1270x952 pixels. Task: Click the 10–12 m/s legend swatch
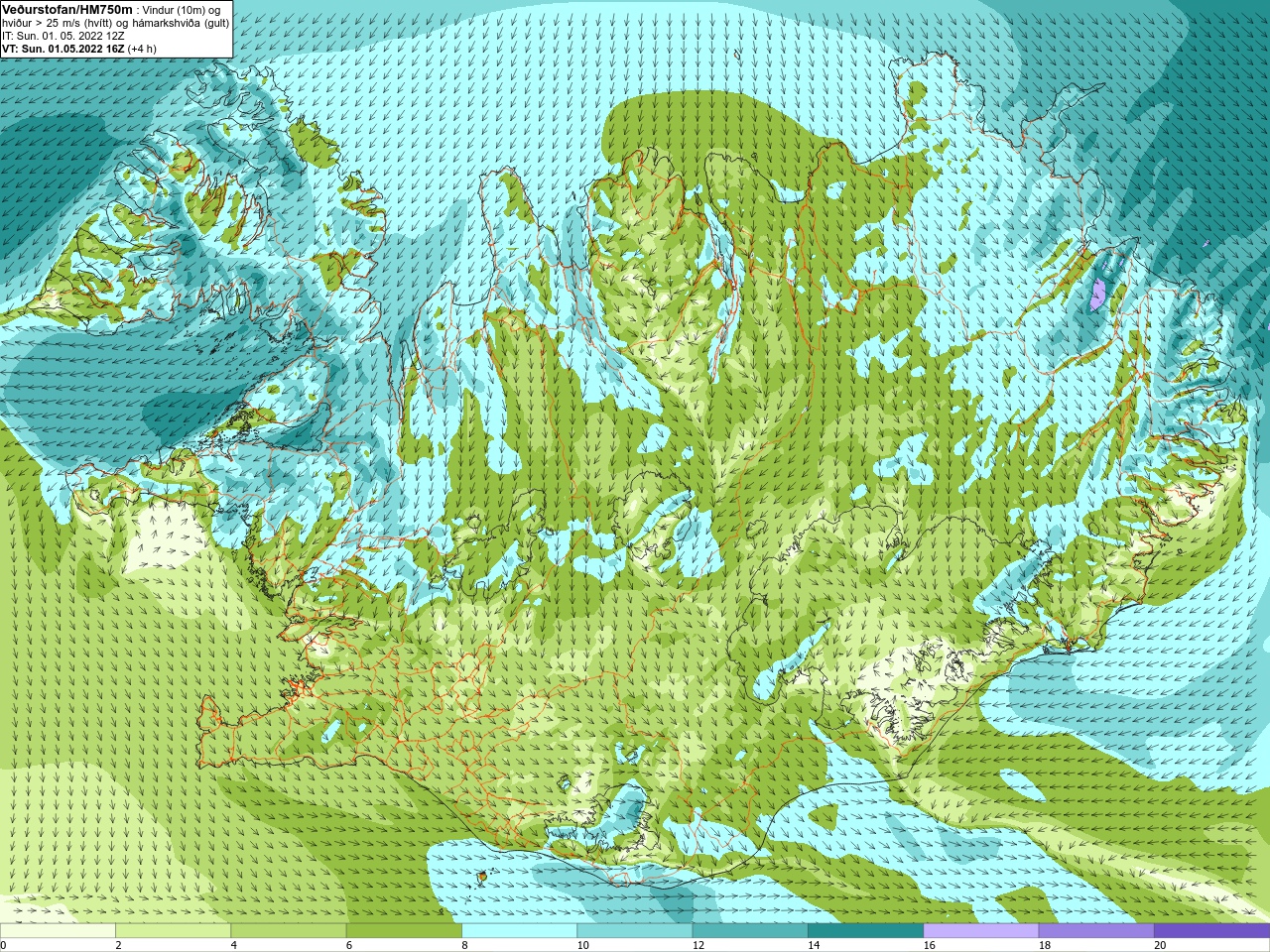[634, 931]
